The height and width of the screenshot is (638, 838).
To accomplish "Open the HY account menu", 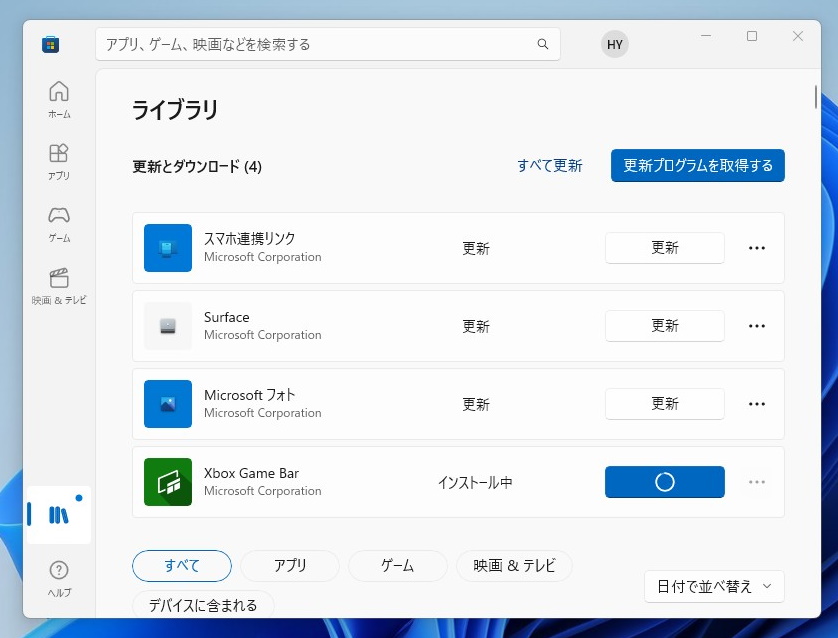I will coord(614,44).
